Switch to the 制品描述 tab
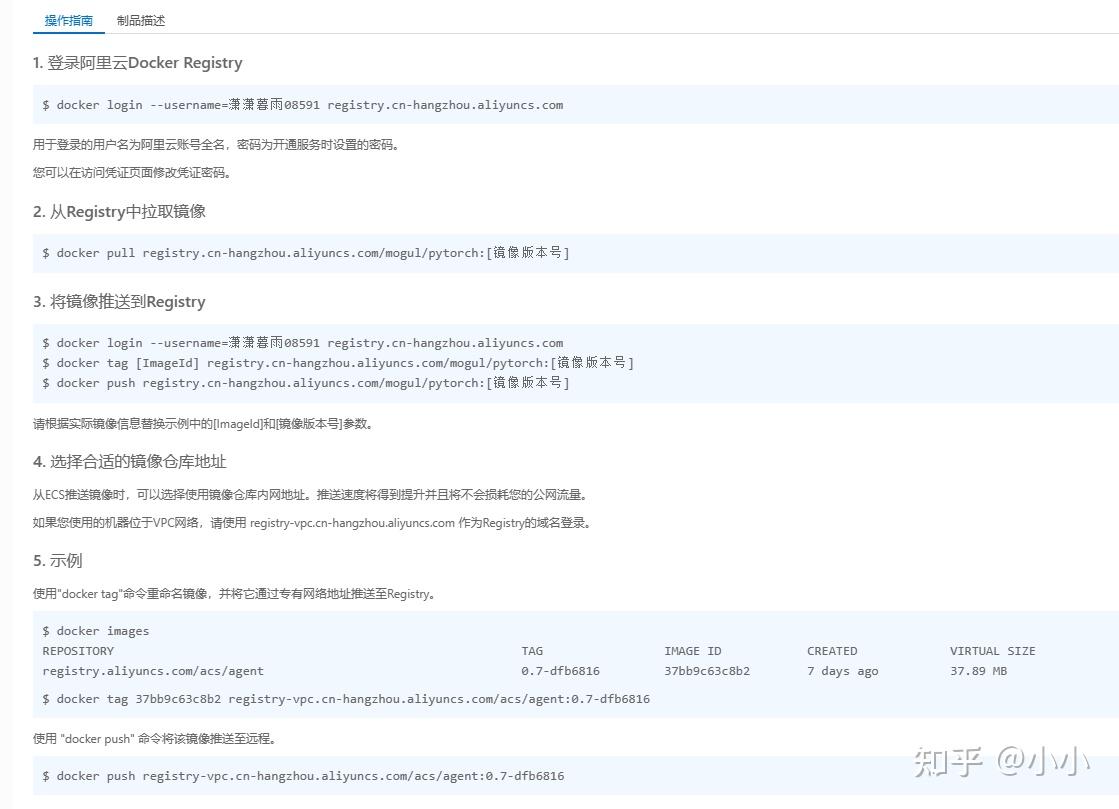 (x=142, y=20)
